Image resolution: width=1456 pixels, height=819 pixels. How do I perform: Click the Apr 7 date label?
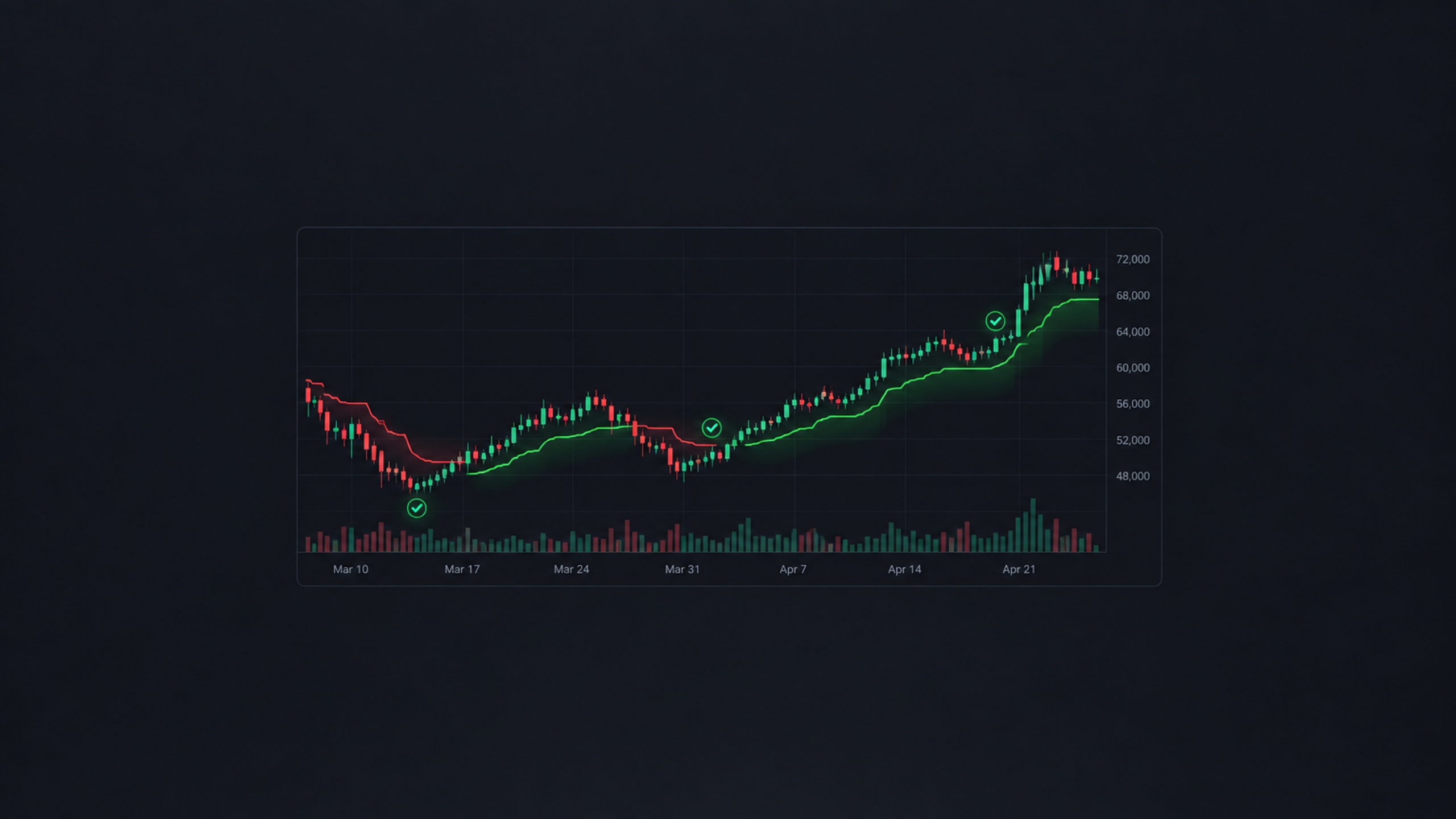point(793,569)
